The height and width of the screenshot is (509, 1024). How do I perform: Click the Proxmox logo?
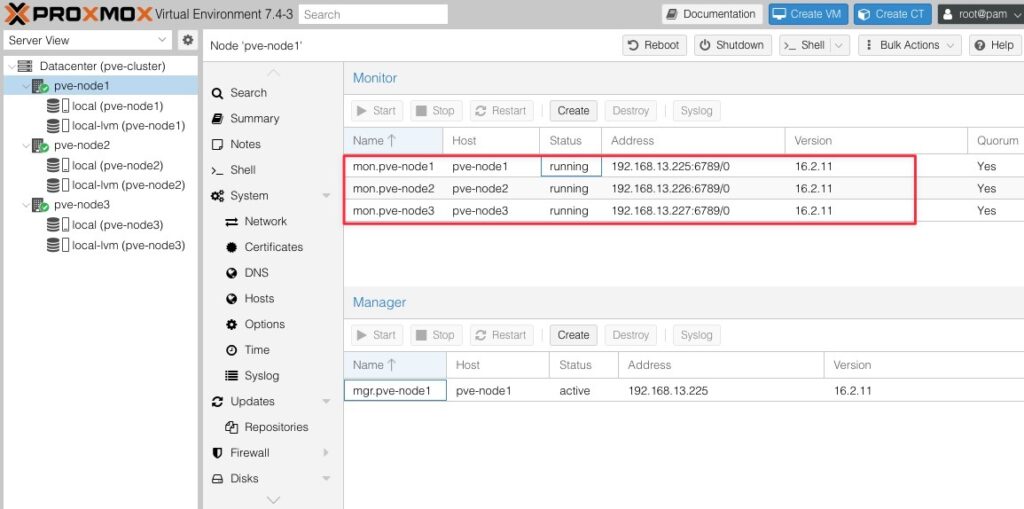[x=78, y=14]
